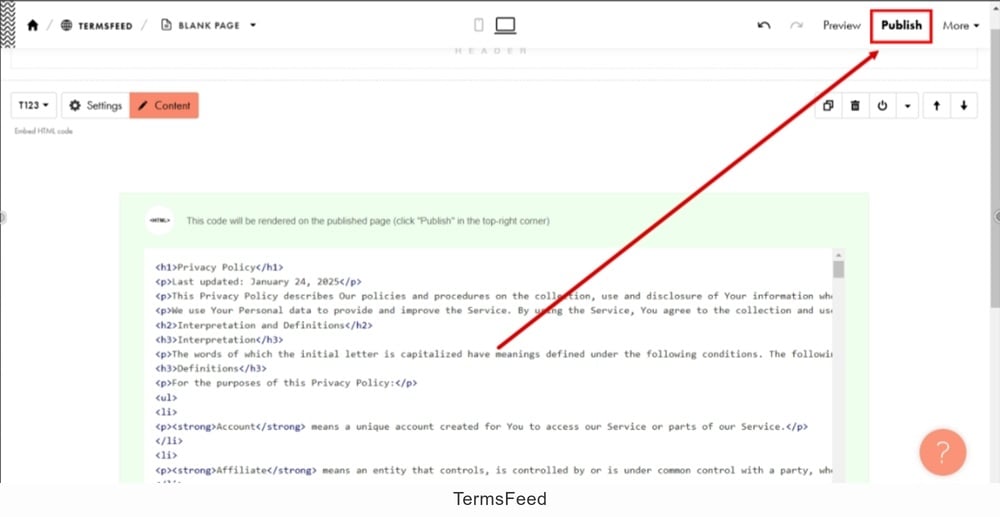Expand the T123 block dropdown
The width and height of the screenshot is (1000, 517).
pyautogui.click(x=34, y=105)
